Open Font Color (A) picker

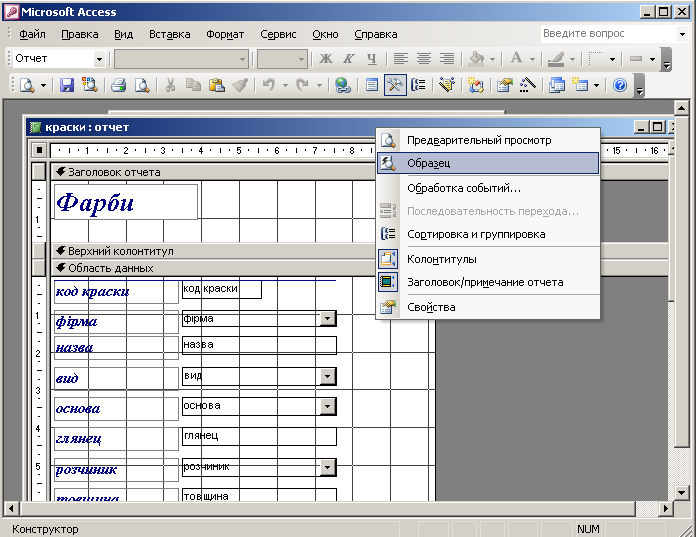click(516, 58)
